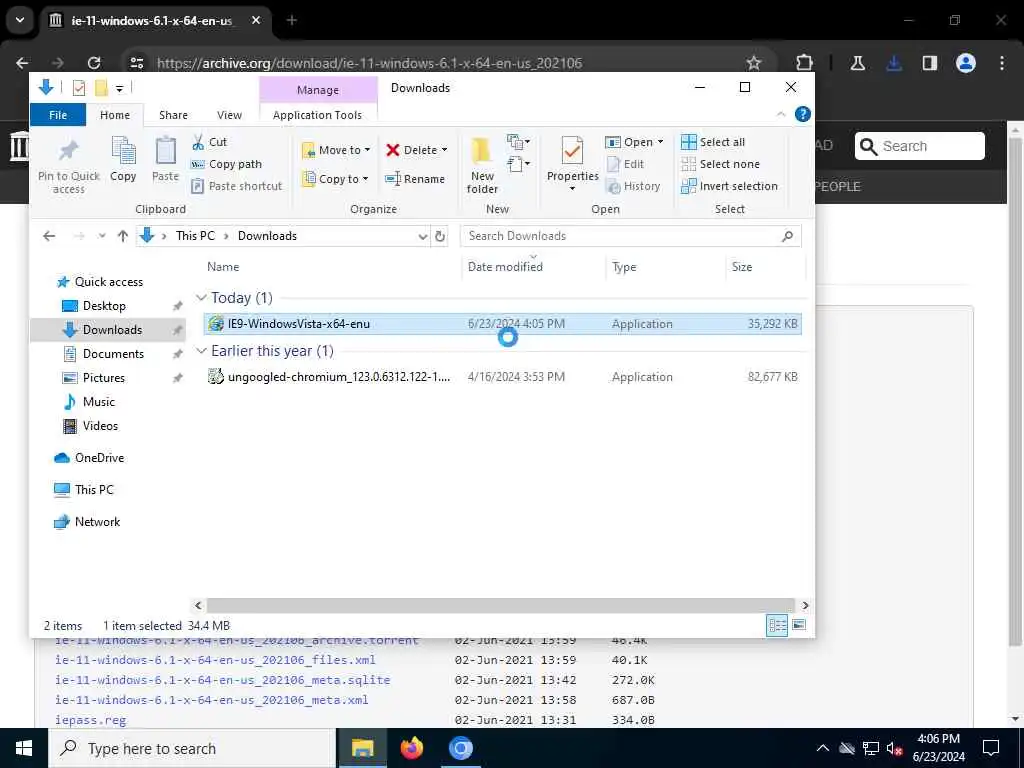1024x768 pixels.
Task: Click History in the ribbon
Action: coord(633,186)
